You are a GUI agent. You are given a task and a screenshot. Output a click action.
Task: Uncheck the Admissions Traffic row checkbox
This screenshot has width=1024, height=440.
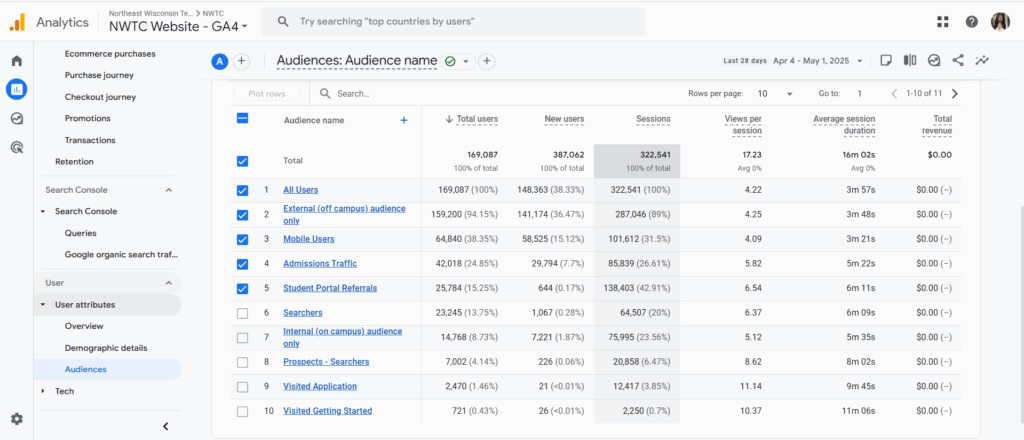tap(242, 264)
